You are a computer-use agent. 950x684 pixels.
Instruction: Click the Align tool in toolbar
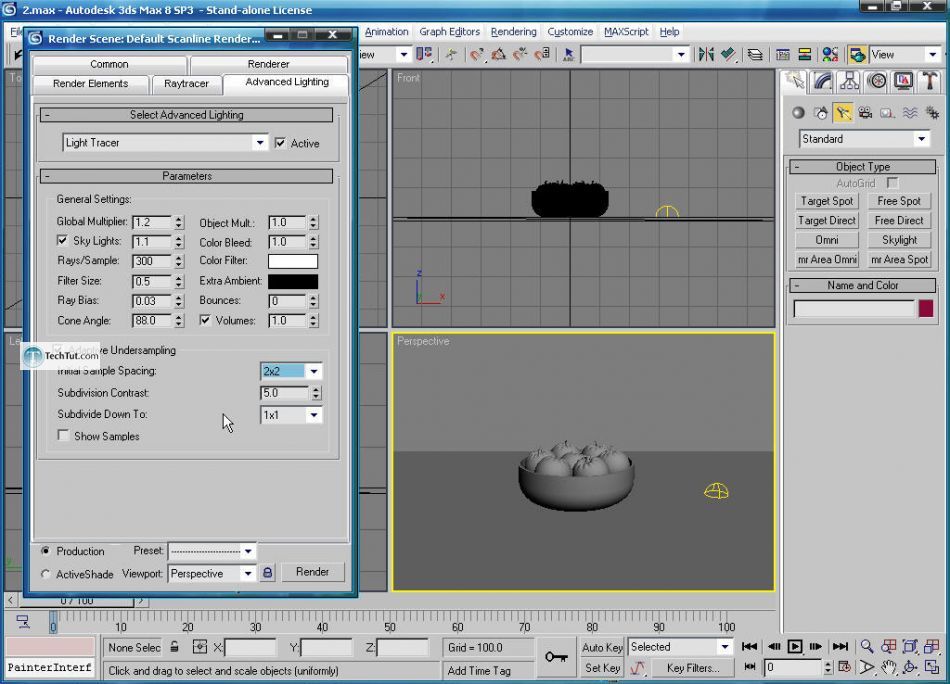click(x=728, y=55)
